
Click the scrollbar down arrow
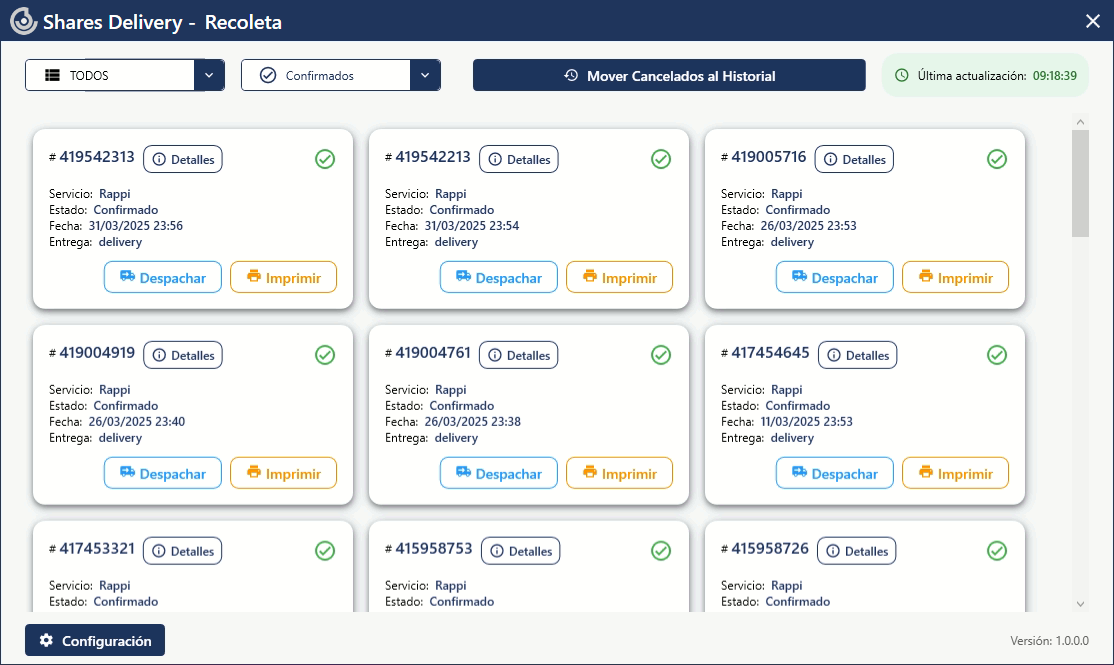(1080, 604)
